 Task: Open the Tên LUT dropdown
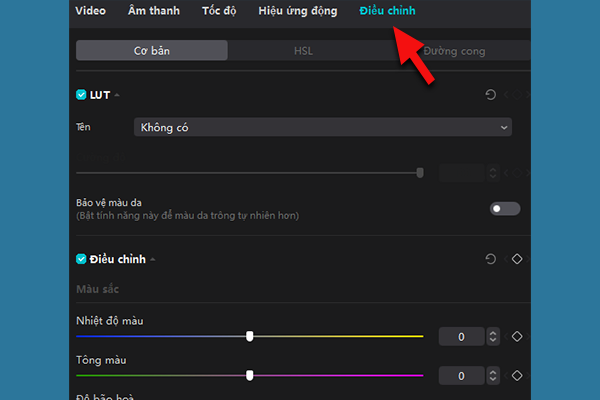(322, 127)
